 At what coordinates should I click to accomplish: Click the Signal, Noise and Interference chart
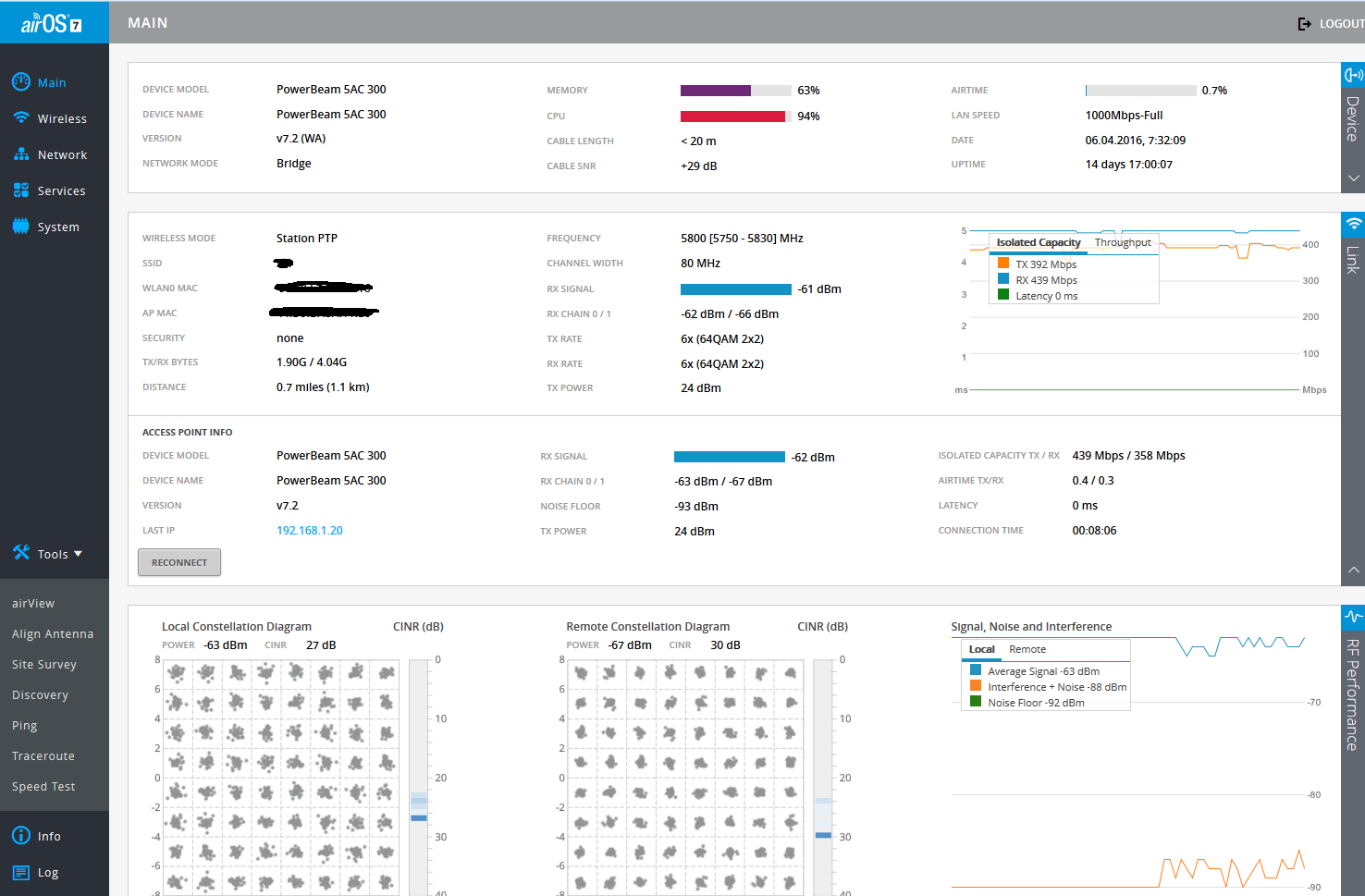coord(1128,763)
